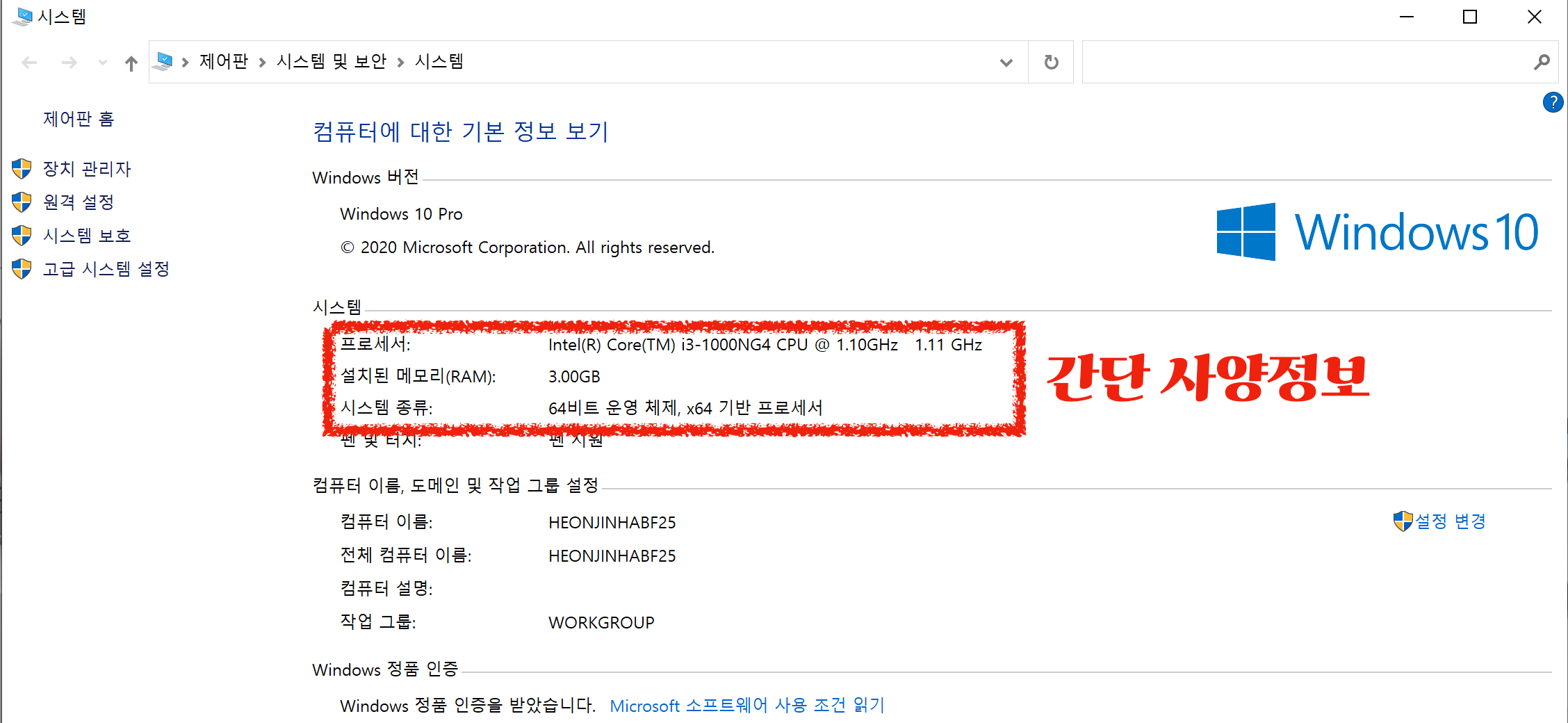Open 원격 설정 link

coord(79,202)
